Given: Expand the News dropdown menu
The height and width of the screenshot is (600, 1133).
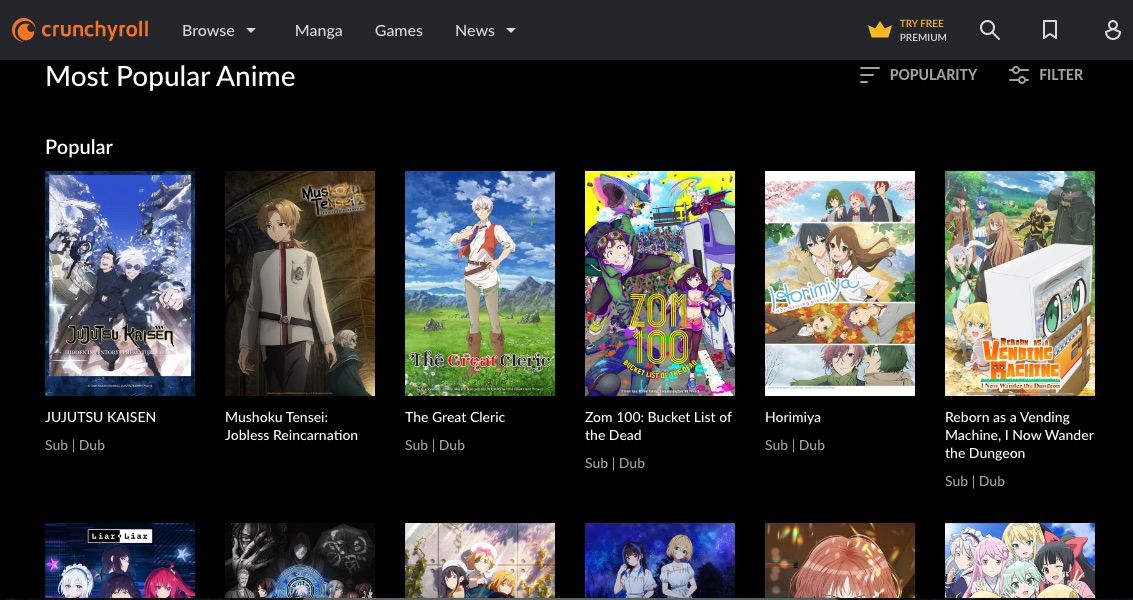Looking at the screenshot, I should (485, 30).
